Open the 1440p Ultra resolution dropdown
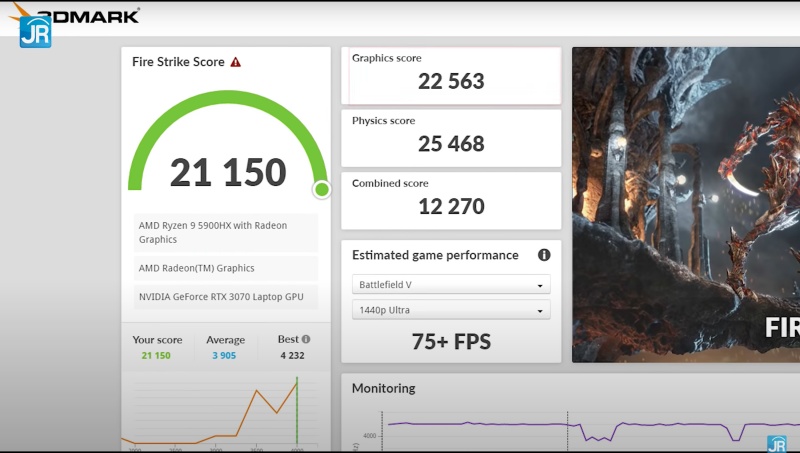This screenshot has height=453, width=800. 451,311
